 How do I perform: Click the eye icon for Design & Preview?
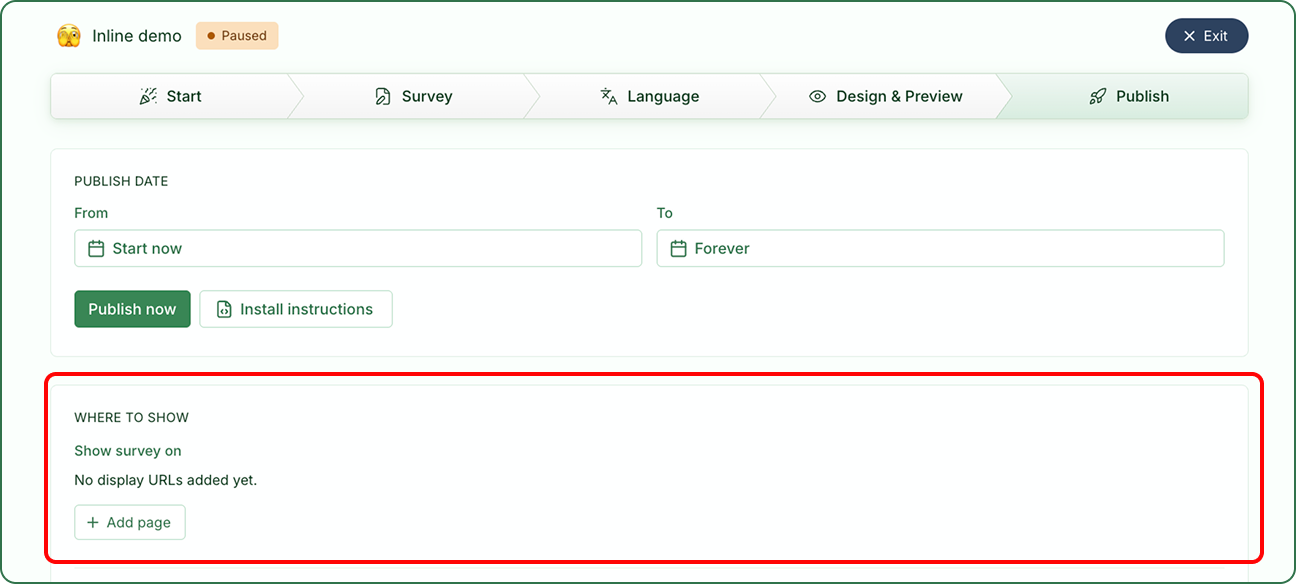(818, 96)
